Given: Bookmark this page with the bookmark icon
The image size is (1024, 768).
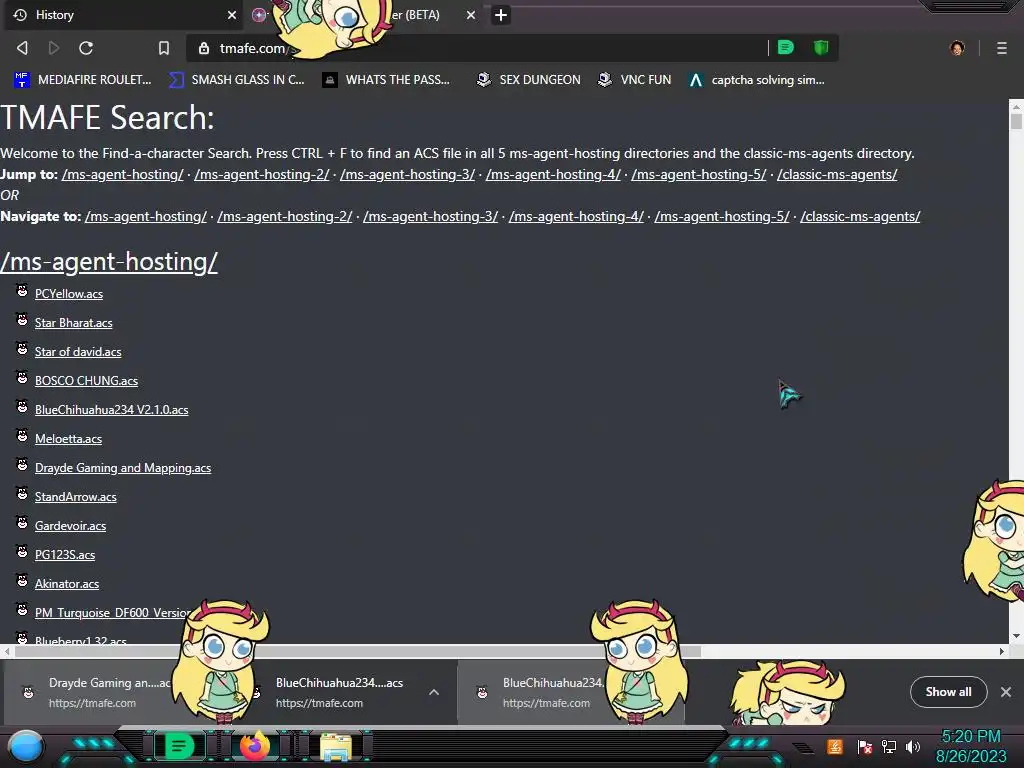Looking at the screenshot, I should (x=164, y=48).
